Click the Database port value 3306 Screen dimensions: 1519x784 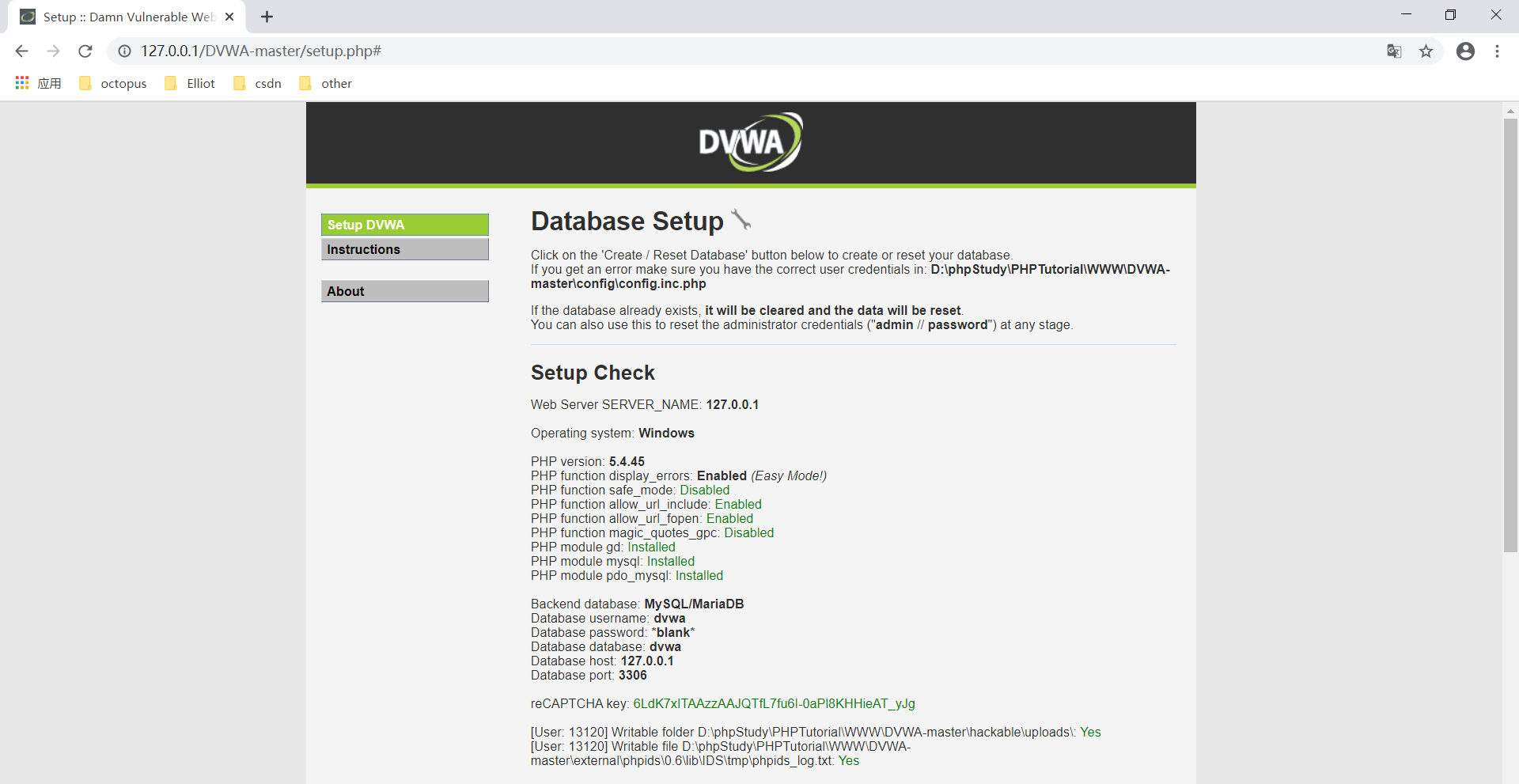click(632, 675)
